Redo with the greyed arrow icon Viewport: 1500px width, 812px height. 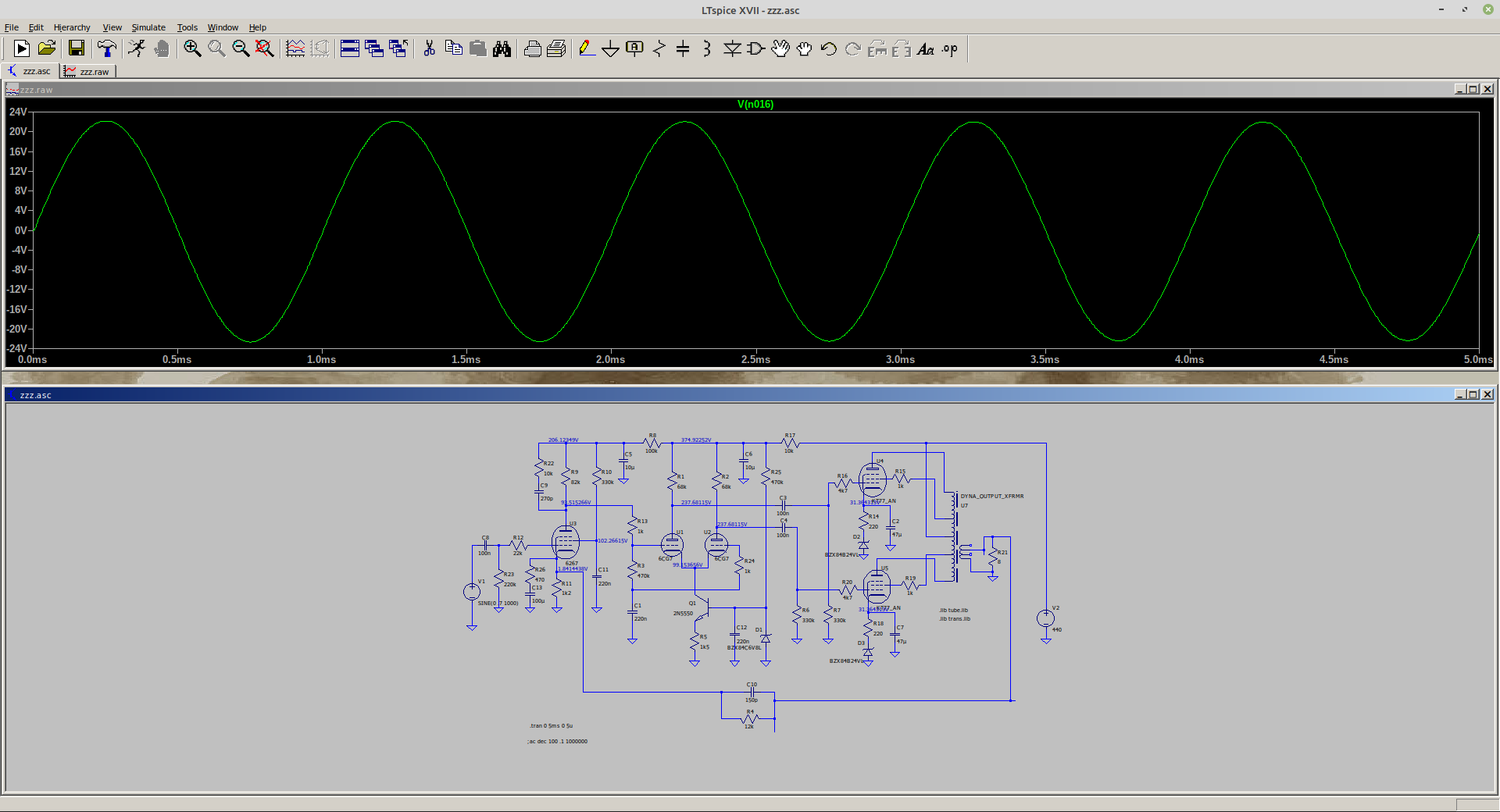click(x=853, y=49)
